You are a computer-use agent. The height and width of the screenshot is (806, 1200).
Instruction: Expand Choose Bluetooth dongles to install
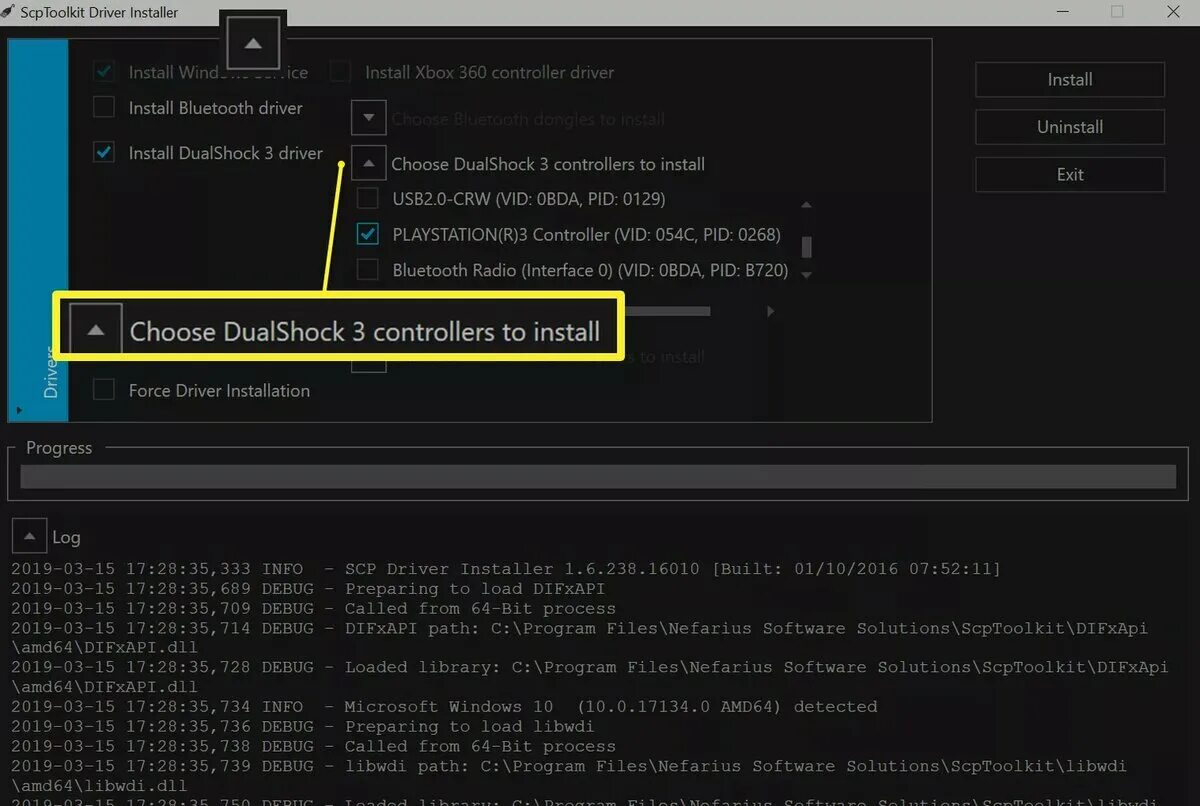(x=369, y=118)
